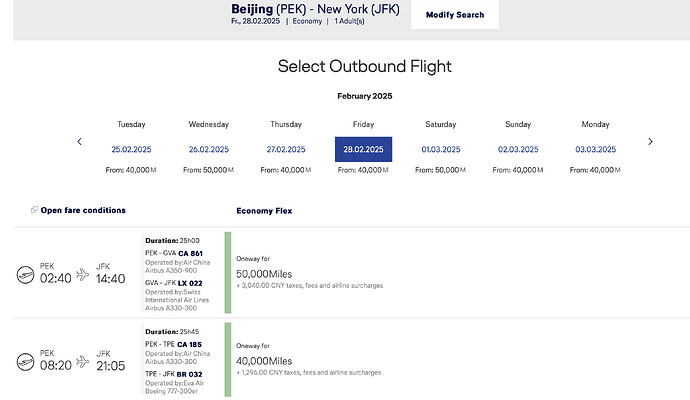Click the next week arrow
The width and height of the screenshot is (690, 400).
coord(650,142)
